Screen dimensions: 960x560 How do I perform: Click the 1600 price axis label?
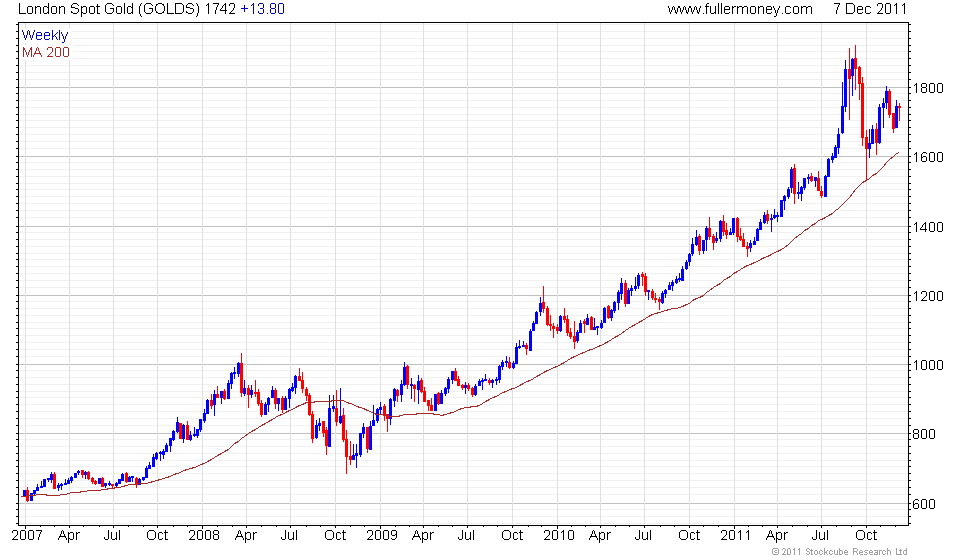[x=928, y=157]
